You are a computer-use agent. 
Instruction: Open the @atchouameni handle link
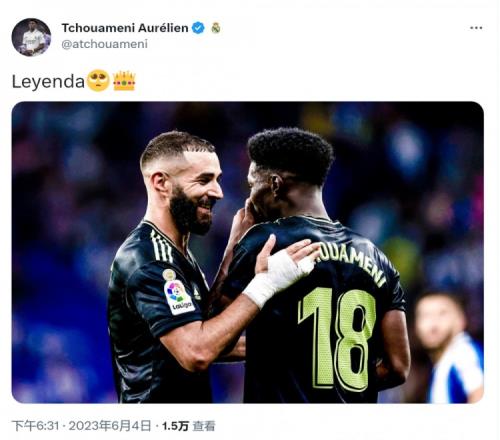[x=105, y=44]
